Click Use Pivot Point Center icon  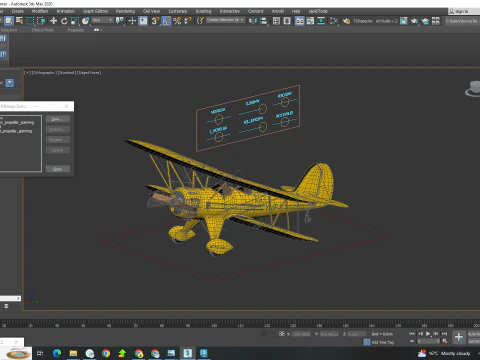(119, 21)
